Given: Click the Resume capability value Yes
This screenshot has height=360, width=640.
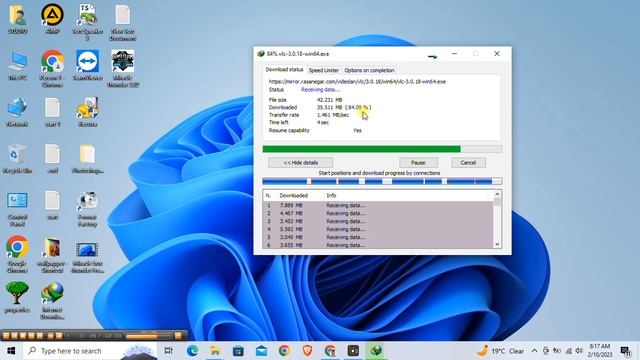Looking at the screenshot, I should pyautogui.click(x=357, y=131).
